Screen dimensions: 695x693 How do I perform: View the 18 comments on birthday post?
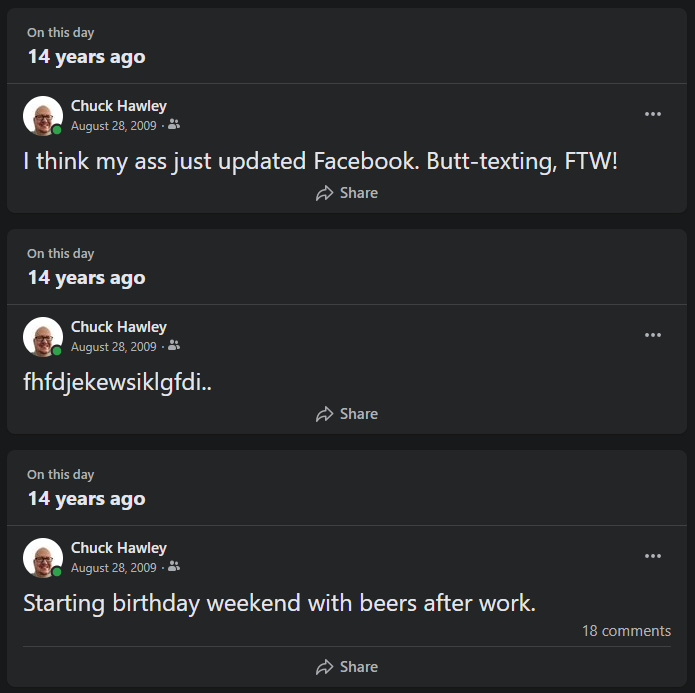(626, 630)
